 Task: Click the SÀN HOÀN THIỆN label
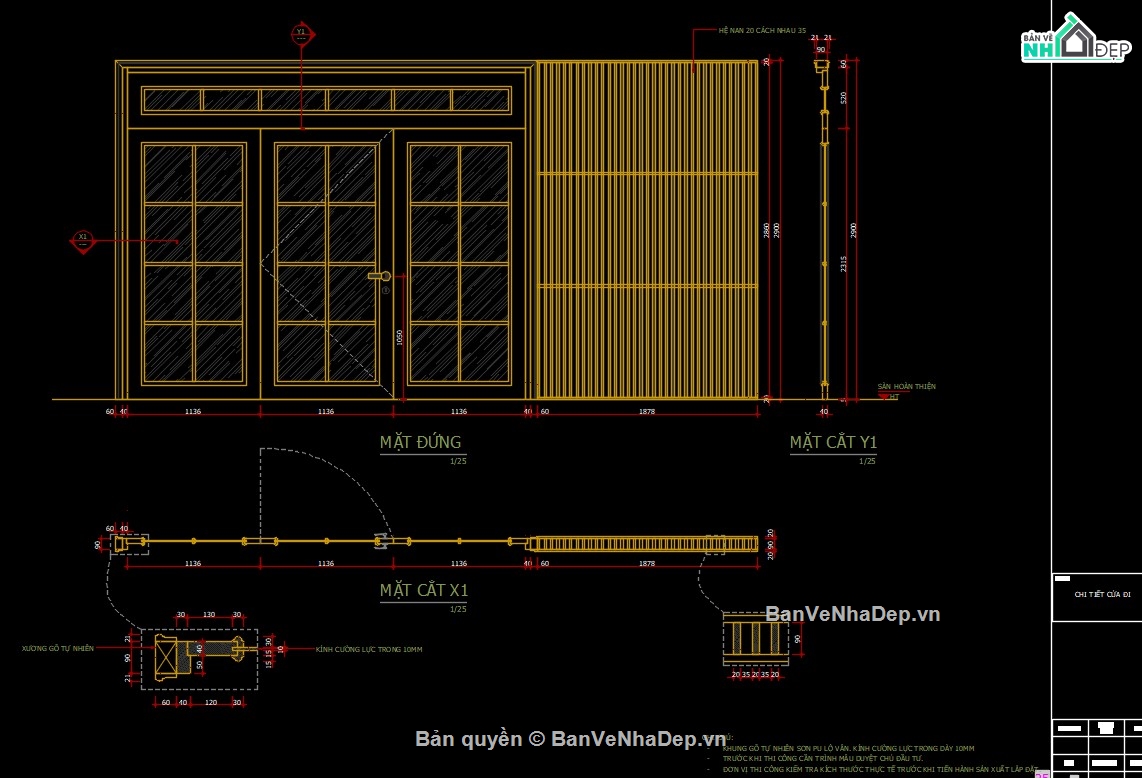(906, 386)
